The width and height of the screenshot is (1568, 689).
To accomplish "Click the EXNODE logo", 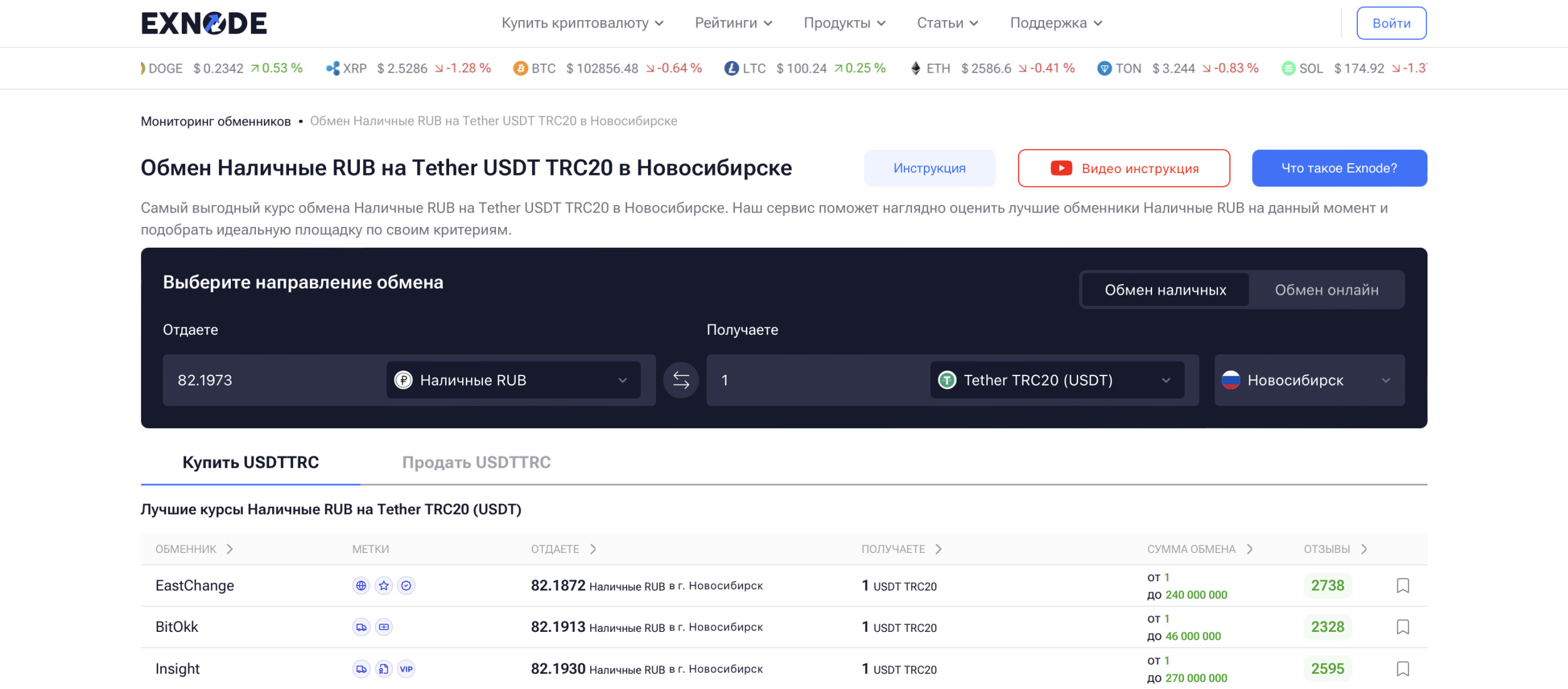I will pos(204,23).
